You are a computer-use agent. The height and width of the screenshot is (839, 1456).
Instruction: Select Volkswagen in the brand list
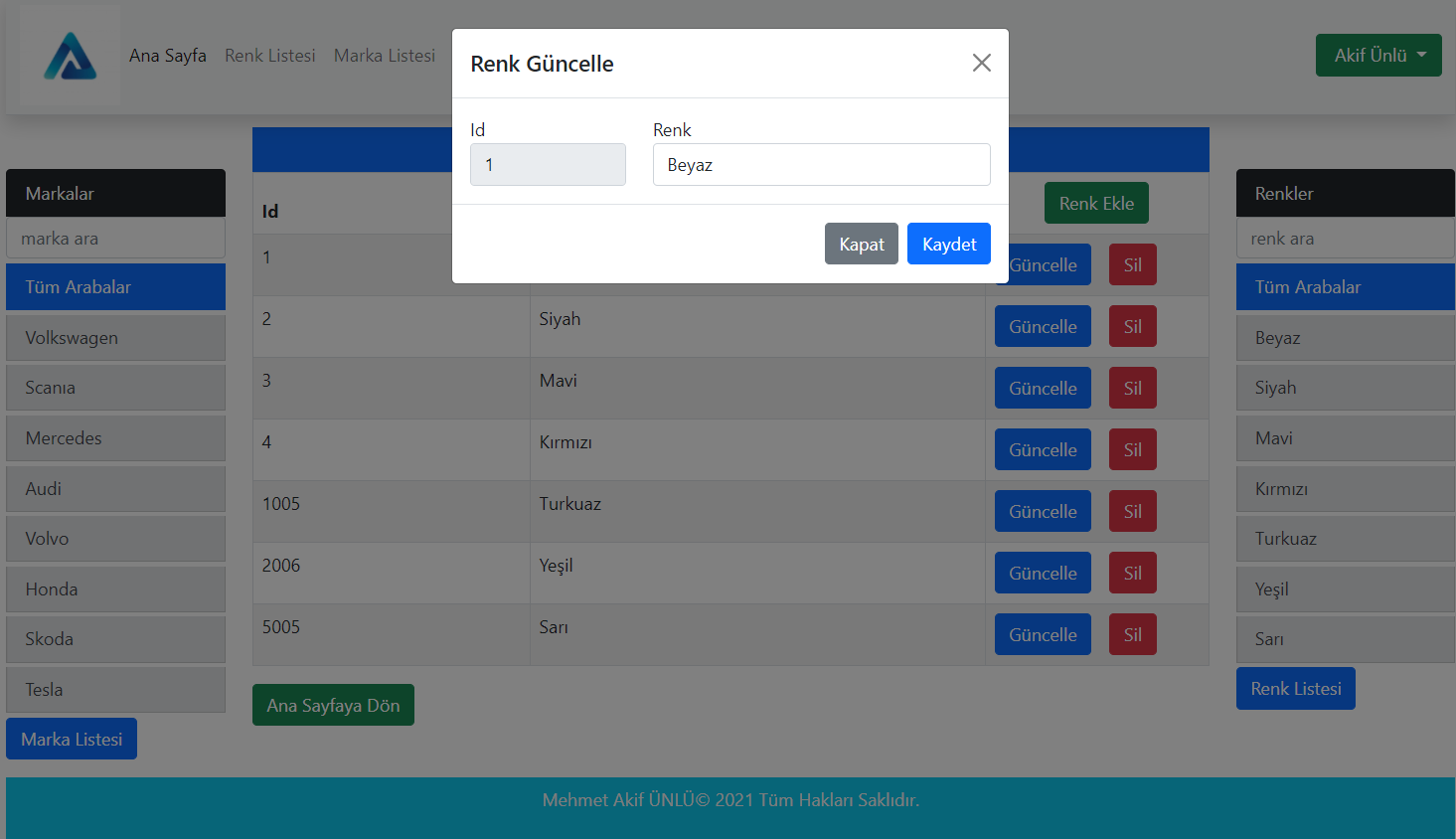115,338
